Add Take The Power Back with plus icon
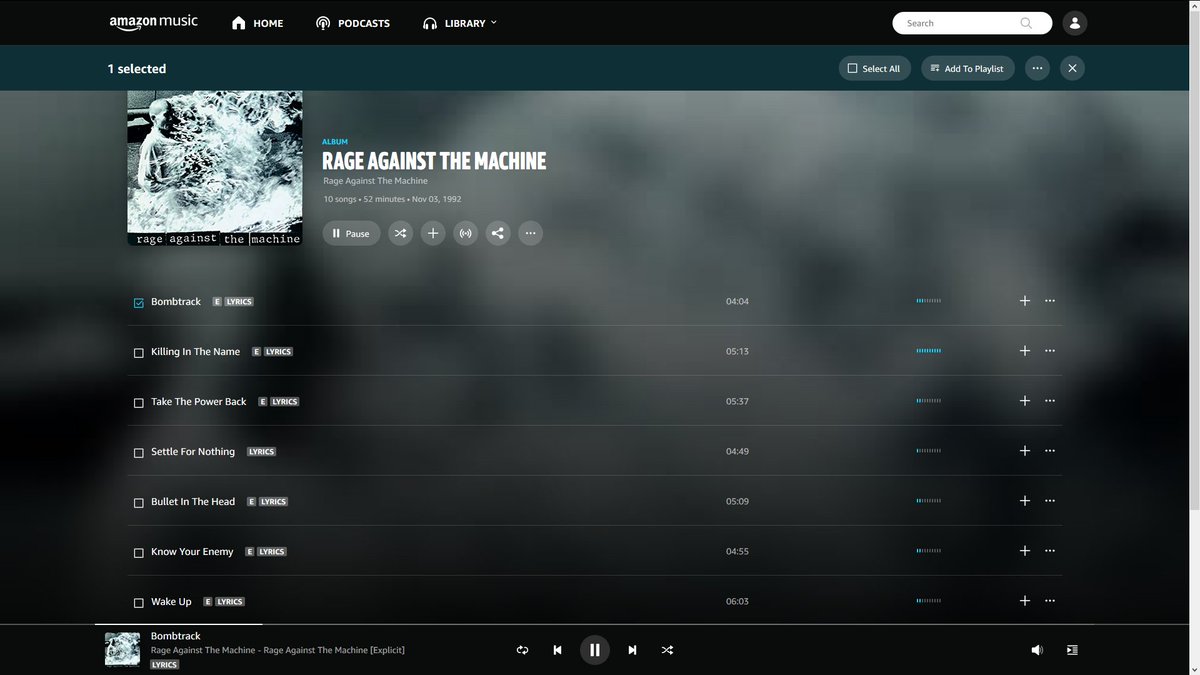 (1024, 400)
